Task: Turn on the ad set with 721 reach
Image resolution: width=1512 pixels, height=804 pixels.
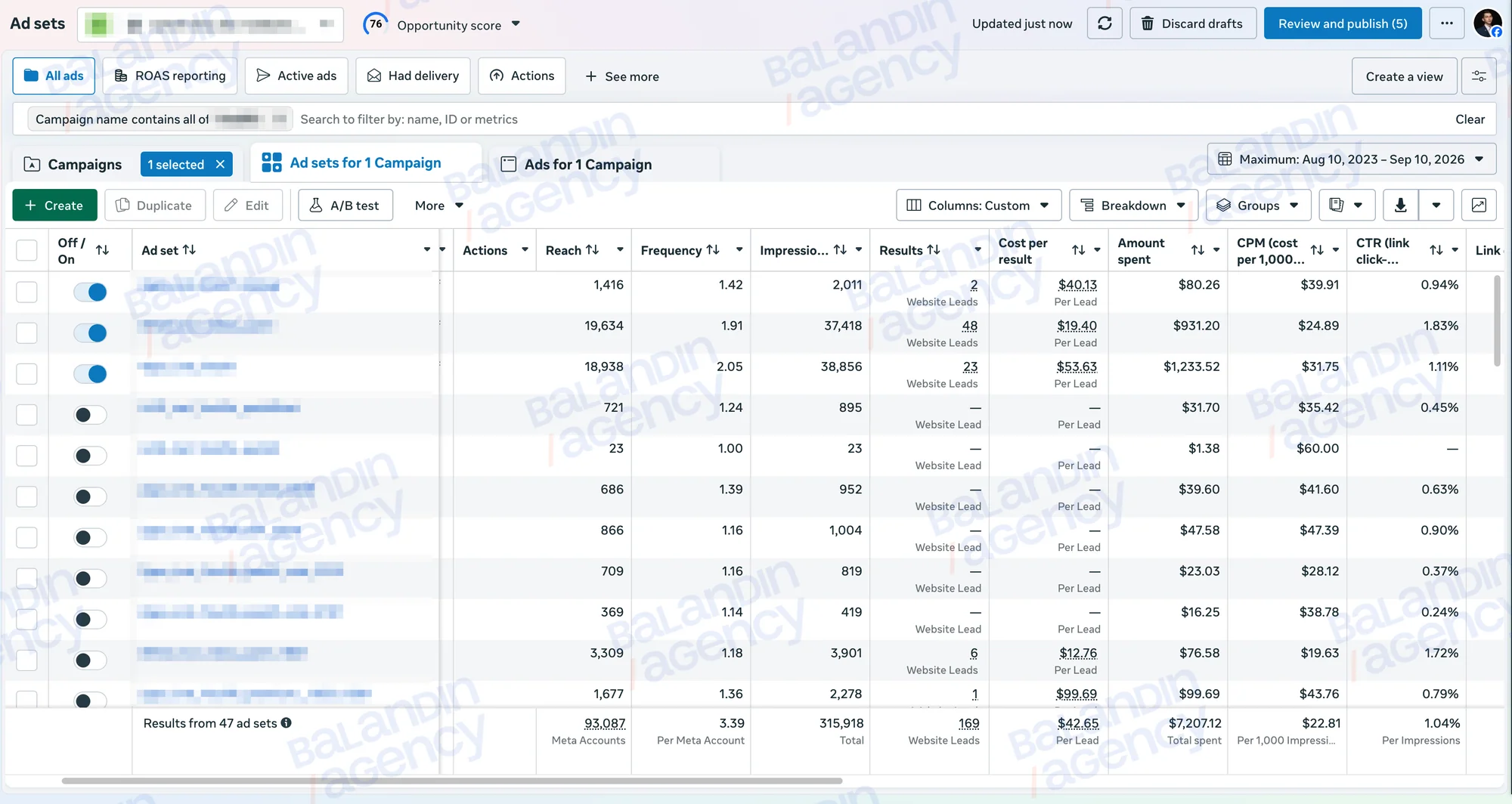Action: [x=90, y=415]
